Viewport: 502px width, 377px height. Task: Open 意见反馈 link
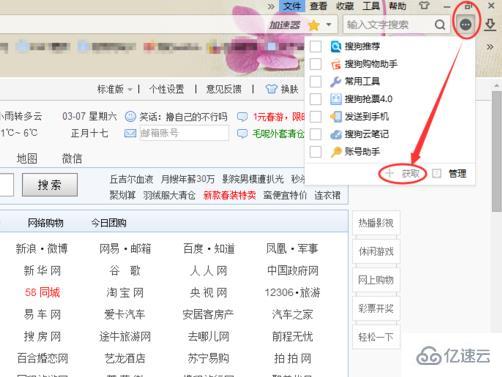pyautogui.click(x=224, y=89)
